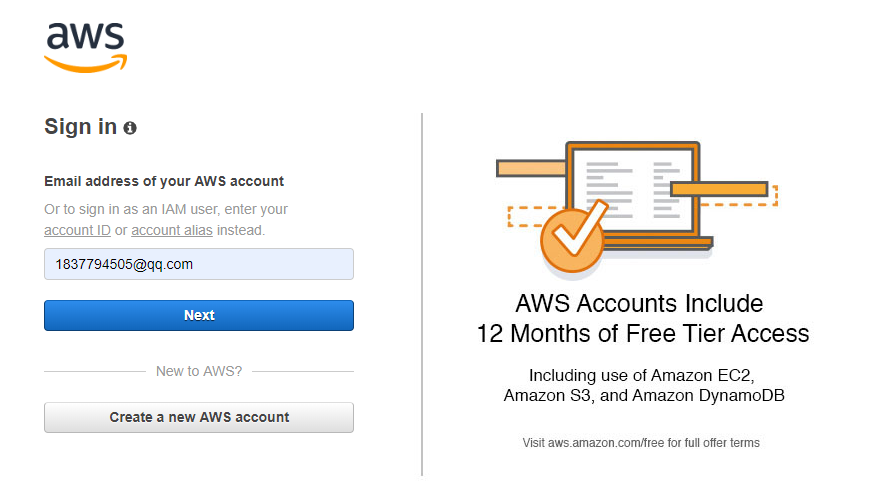This screenshot has height=493, width=891.
Task: Click the blue Next button
Action: click(x=199, y=315)
